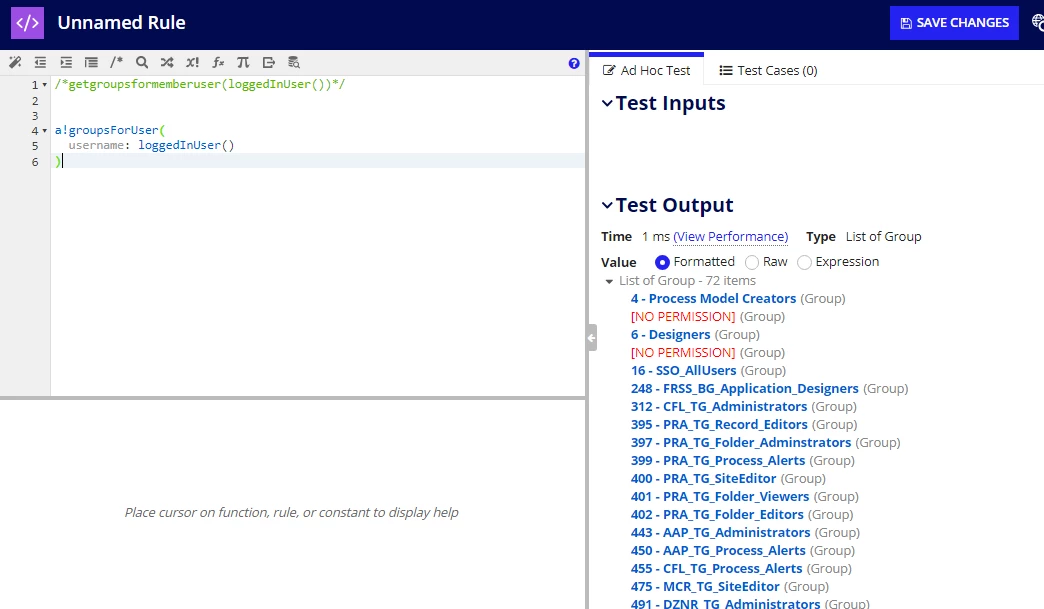Open 312 - CFL_TG_Administrators group
Image resolution: width=1044 pixels, height=609 pixels.
(x=718, y=406)
